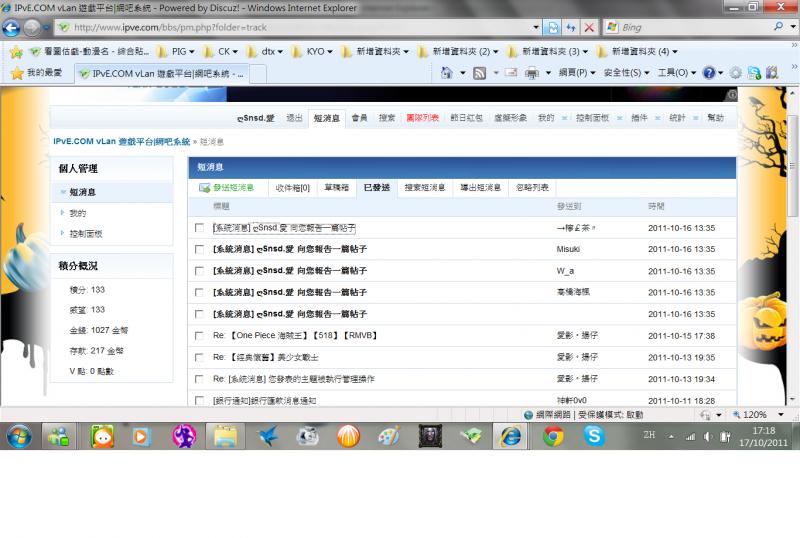
Task: Open the IE home page icon
Action: (x=448, y=73)
